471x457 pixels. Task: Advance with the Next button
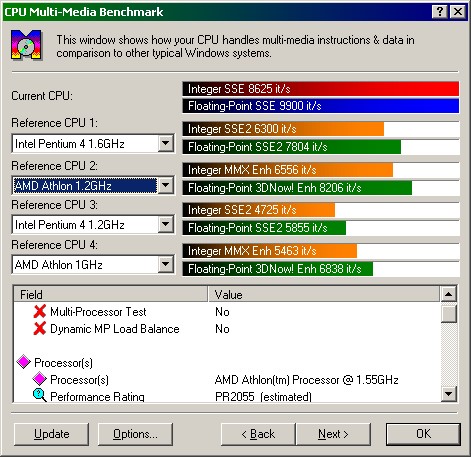(x=333, y=434)
